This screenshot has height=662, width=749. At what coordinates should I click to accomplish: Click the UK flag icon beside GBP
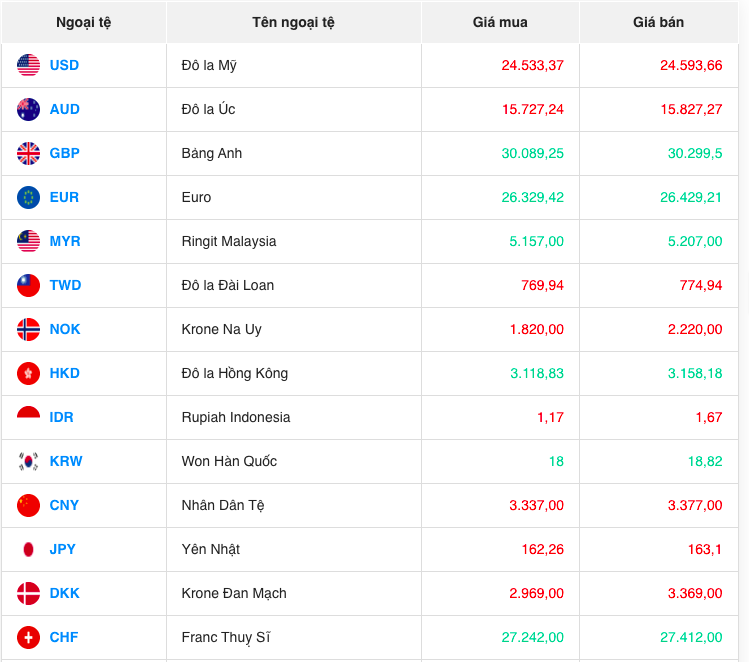(x=28, y=153)
